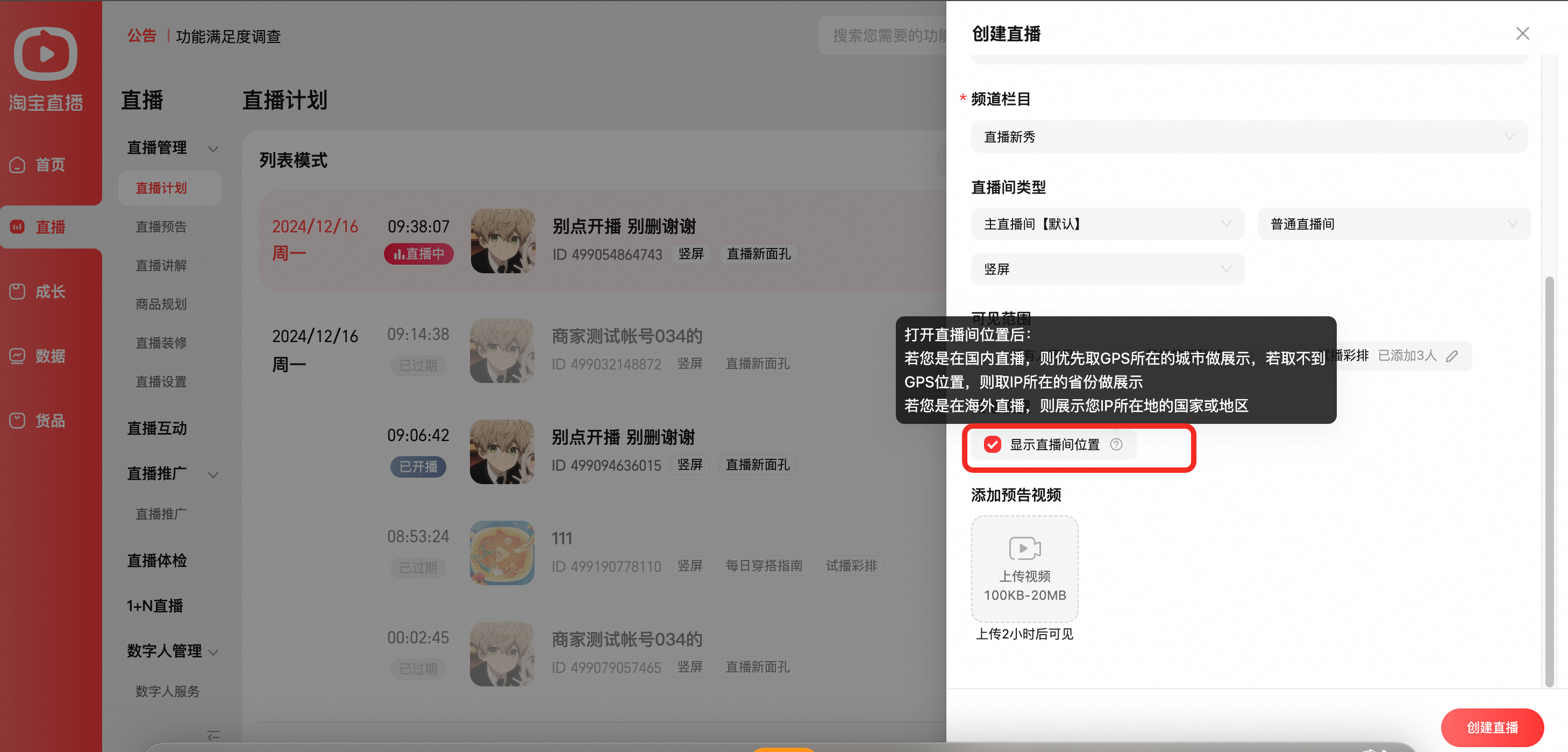Open 直播装修 submenu item
This screenshot has width=1568, height=752.
click(x=161, y=343)
